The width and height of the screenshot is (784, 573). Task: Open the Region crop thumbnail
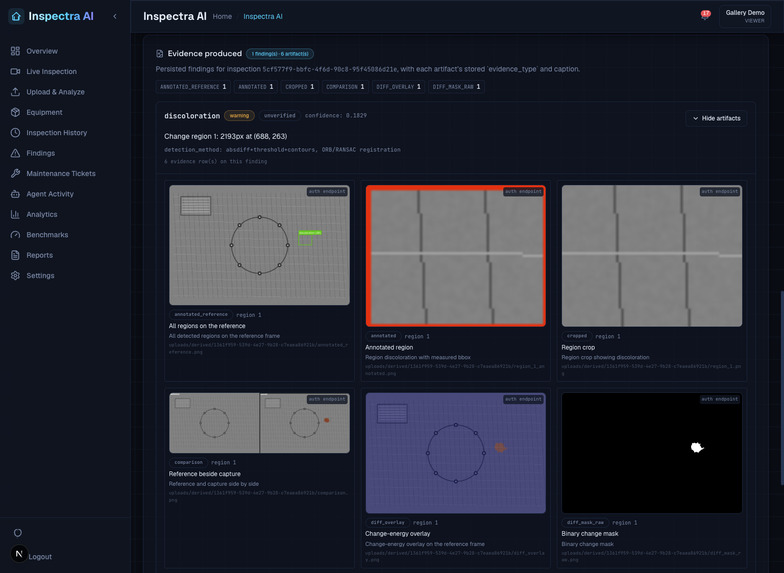tap(652, 256)
